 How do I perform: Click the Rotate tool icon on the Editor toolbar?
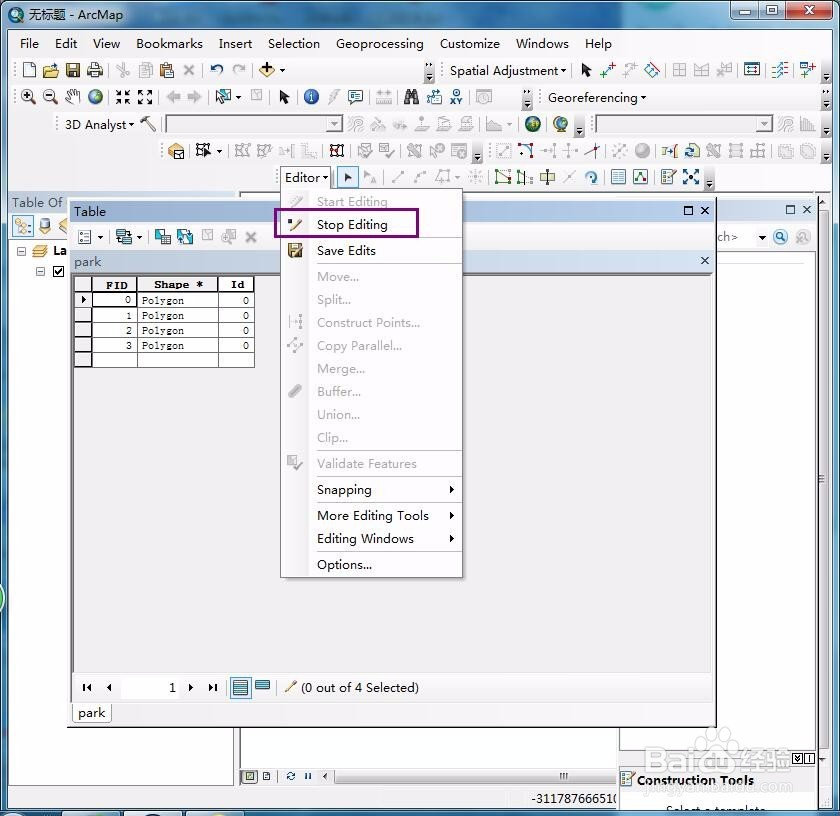(591, 177)
